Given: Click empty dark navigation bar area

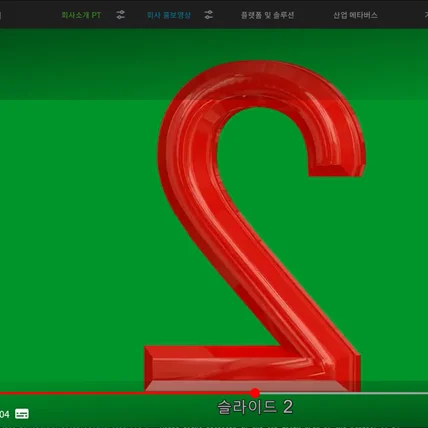Looking at the screenshot, I should [33, 15].
